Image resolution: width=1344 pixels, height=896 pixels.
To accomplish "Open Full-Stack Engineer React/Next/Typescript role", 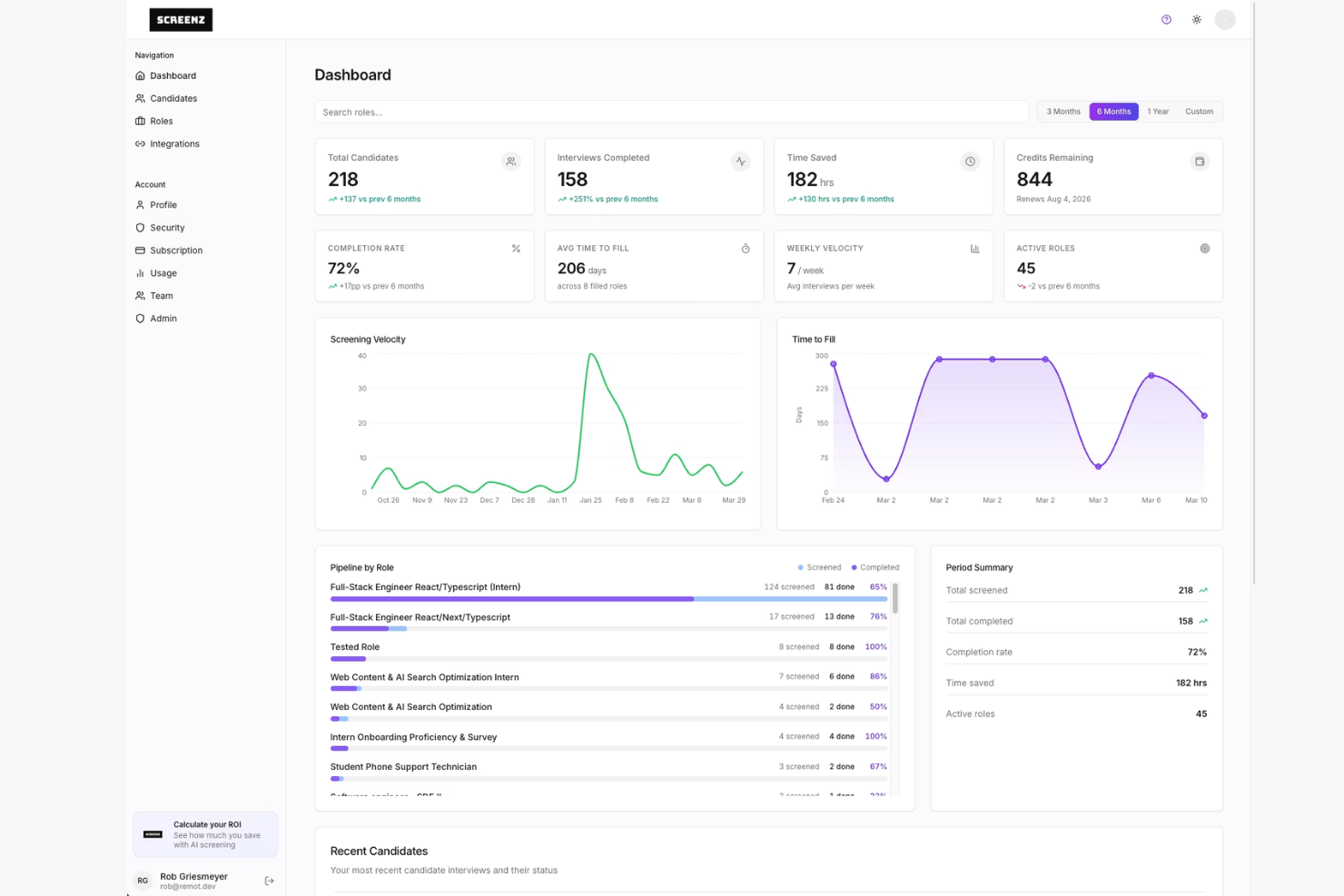I will pyautogui.click(x=420, y=617).
